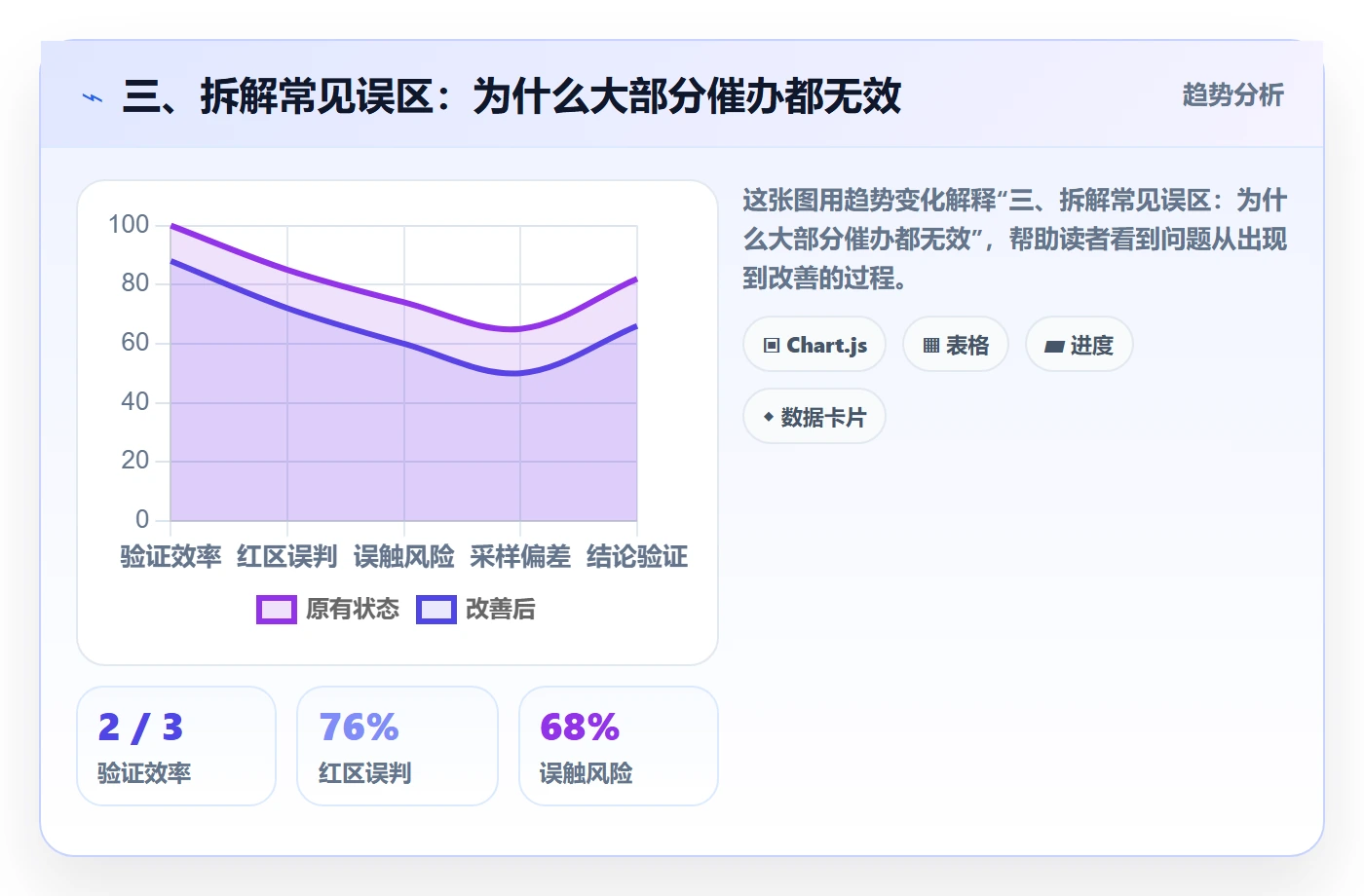The image size is (1364, 896).
Task: Click the chart description paragraph
Action: click(x=1015, y=240)
